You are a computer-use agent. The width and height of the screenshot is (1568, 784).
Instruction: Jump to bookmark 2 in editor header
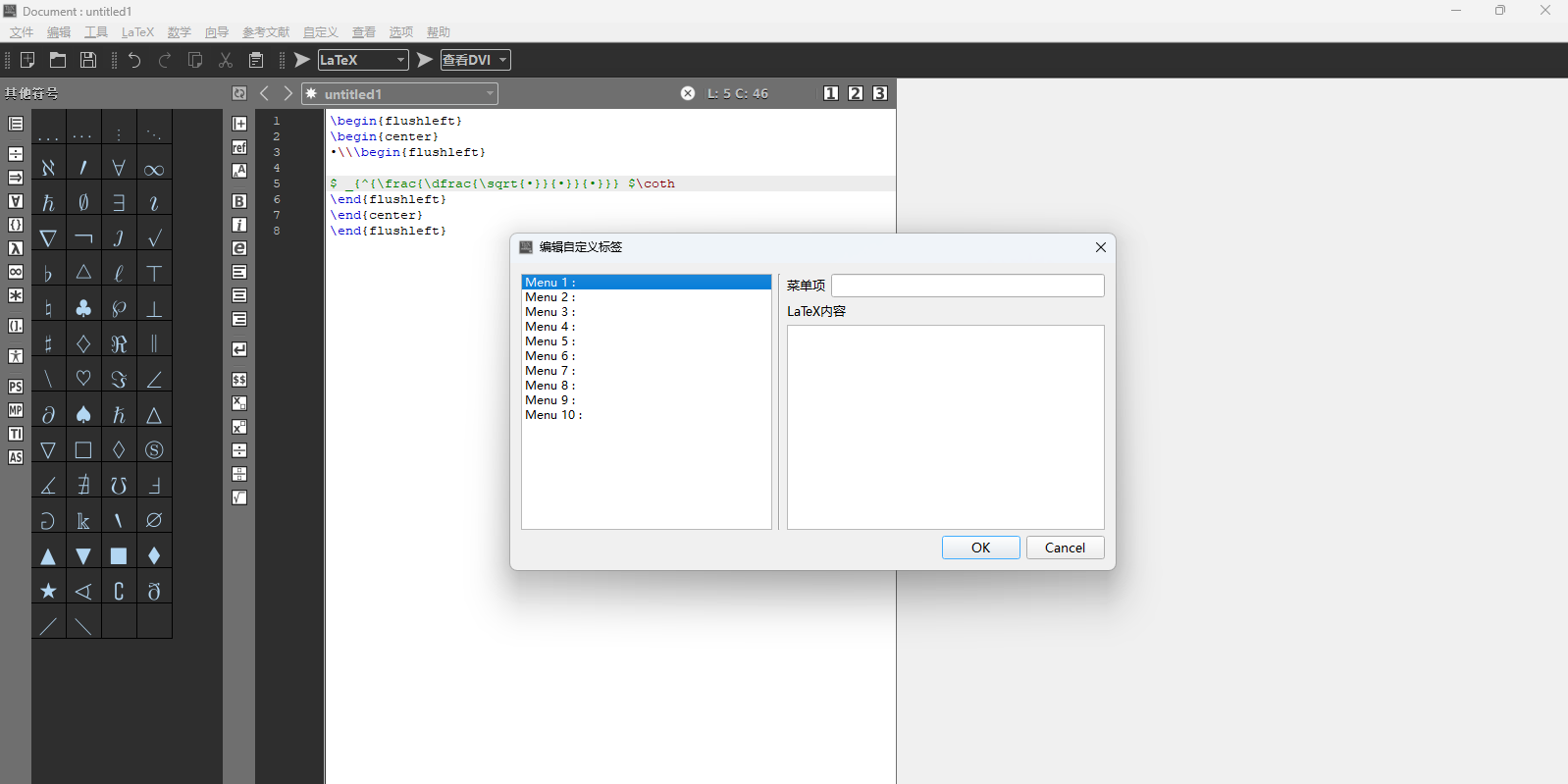[x=856, y=93]
